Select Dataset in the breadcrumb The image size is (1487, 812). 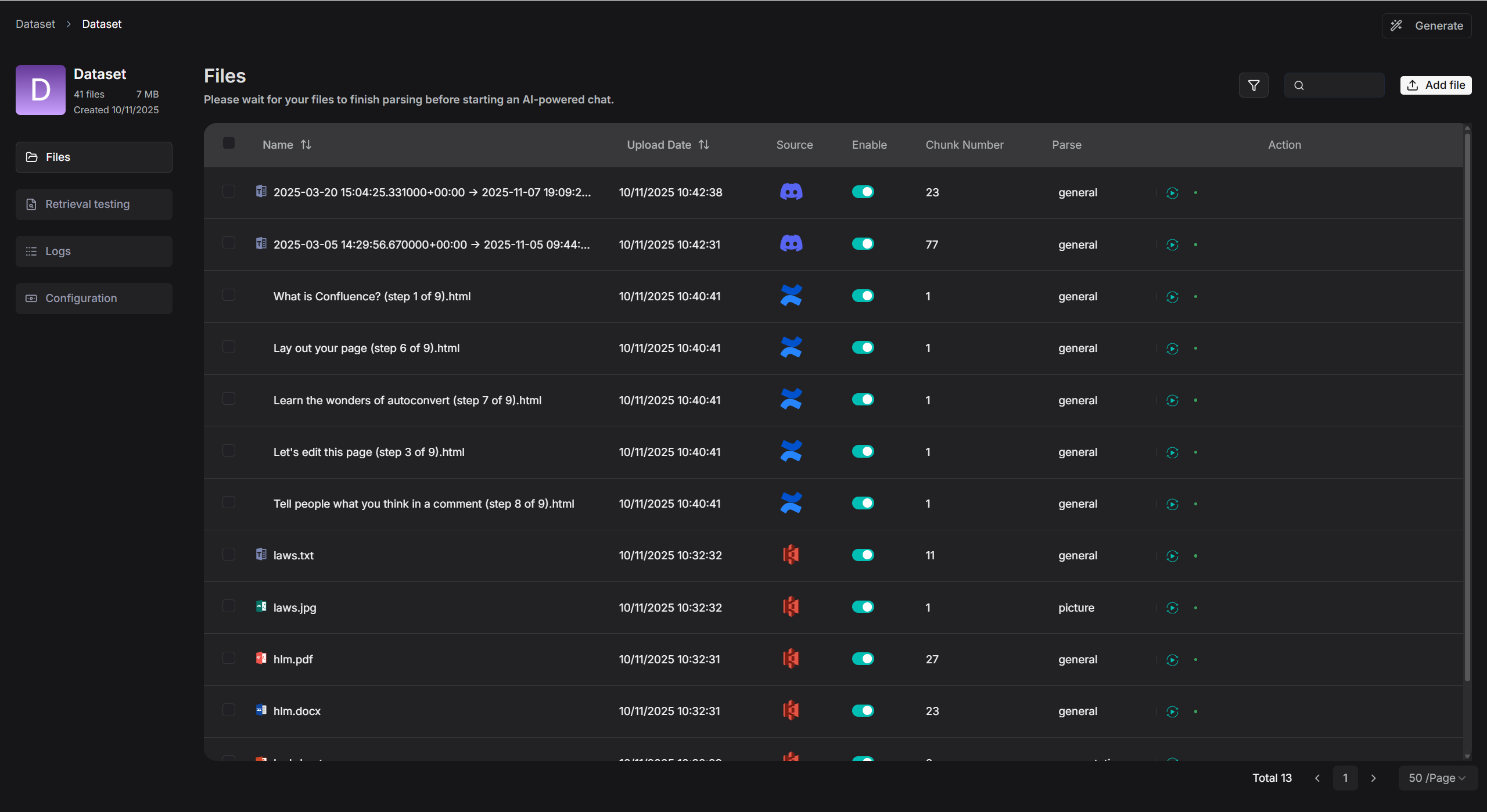pos(35,24)
